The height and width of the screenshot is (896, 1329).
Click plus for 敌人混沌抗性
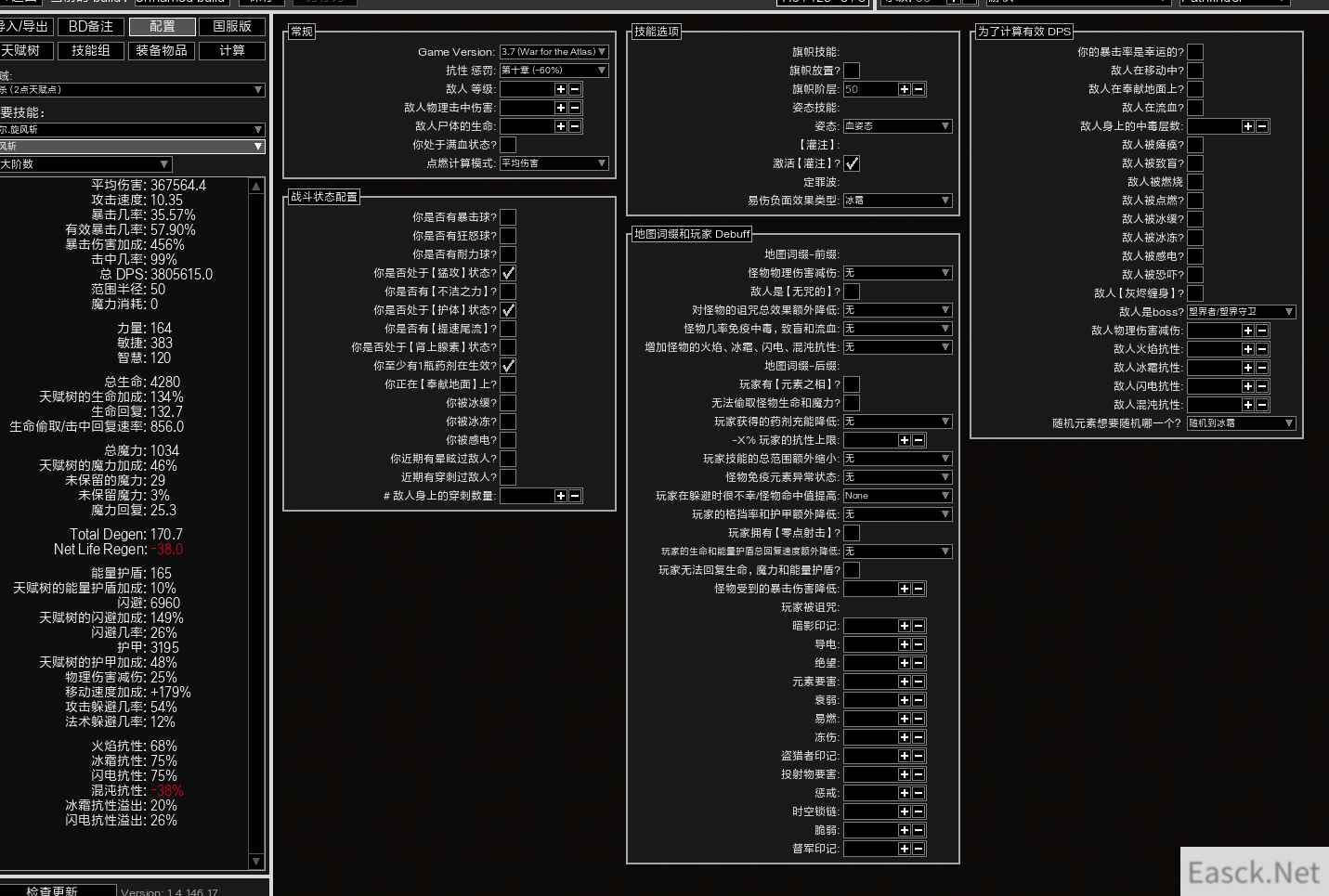coord(1248,405)
